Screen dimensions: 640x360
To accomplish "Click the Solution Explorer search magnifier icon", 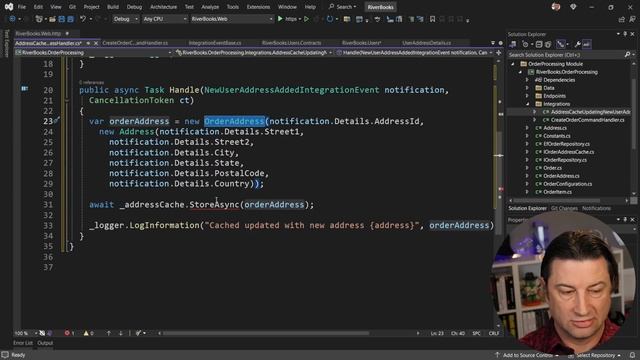I will click(627, 55).
